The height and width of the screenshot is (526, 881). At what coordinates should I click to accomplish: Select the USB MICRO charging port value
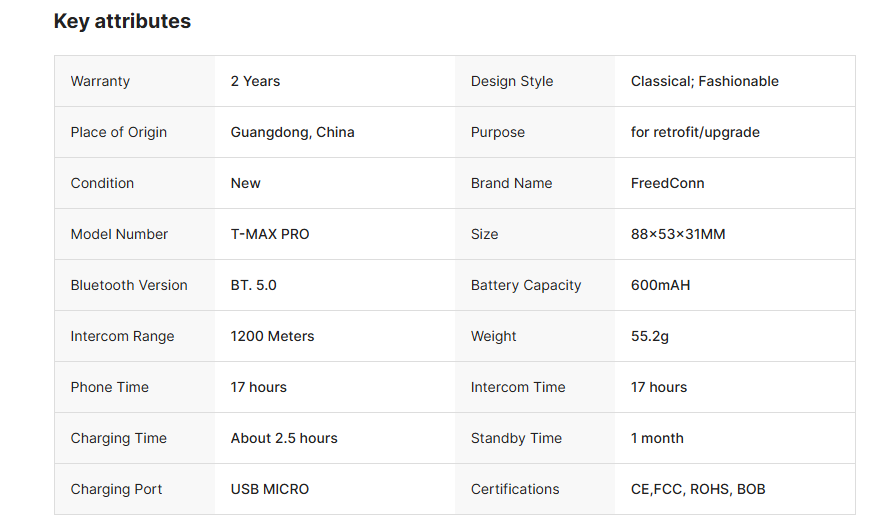point(270,489)
